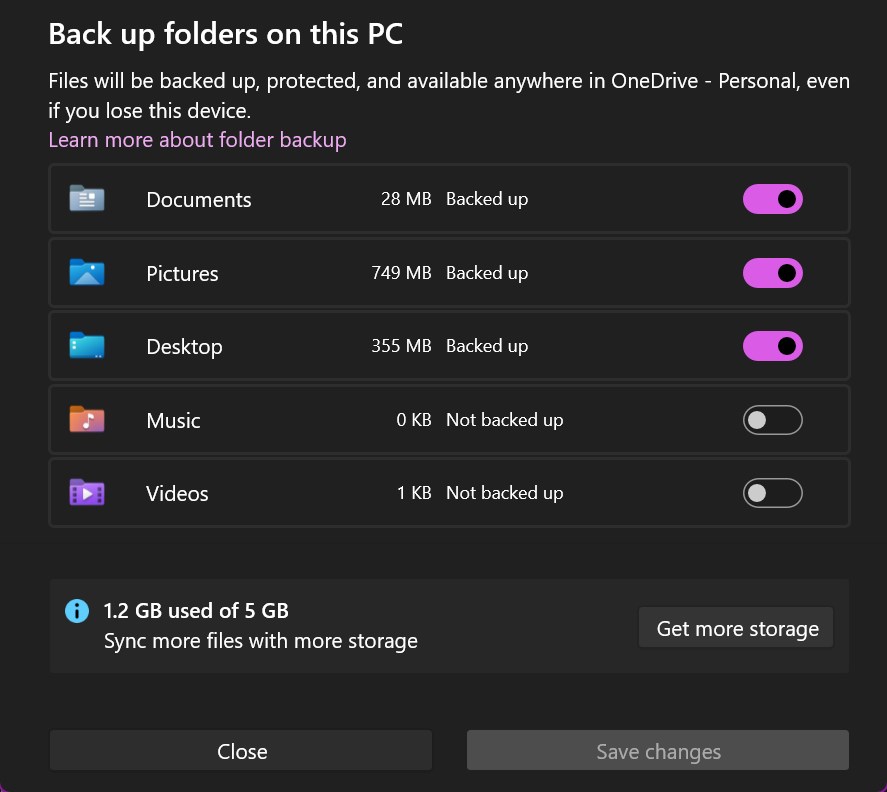This screenshot has width=887, height=792.
Task: Click the Videos row label
Action: [x=177, y=494]
